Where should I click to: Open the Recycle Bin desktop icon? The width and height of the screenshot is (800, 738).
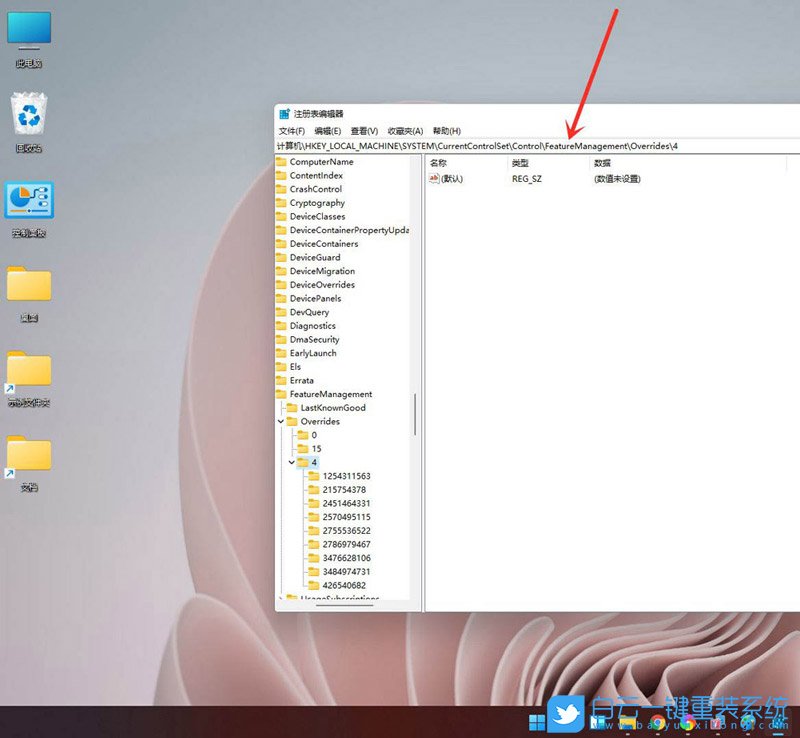(x=29, y=112)
